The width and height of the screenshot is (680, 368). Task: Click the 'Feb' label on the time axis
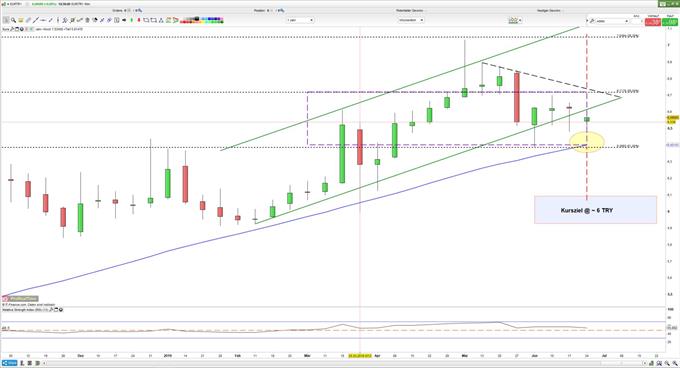[237, 355]
